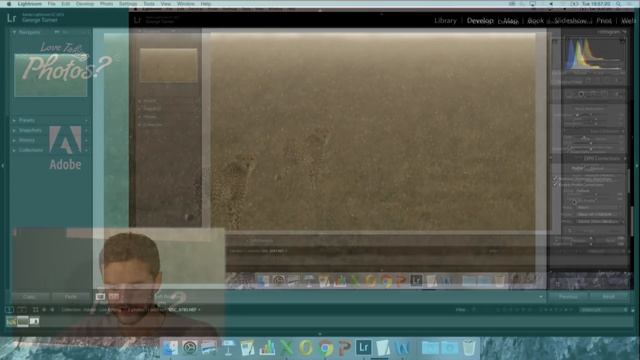The width and height of the screenshot is (640, 360).
Task: Toggle the first Lens Corrections checkbox
Action: pyautogui.click(x=556, y=179)
